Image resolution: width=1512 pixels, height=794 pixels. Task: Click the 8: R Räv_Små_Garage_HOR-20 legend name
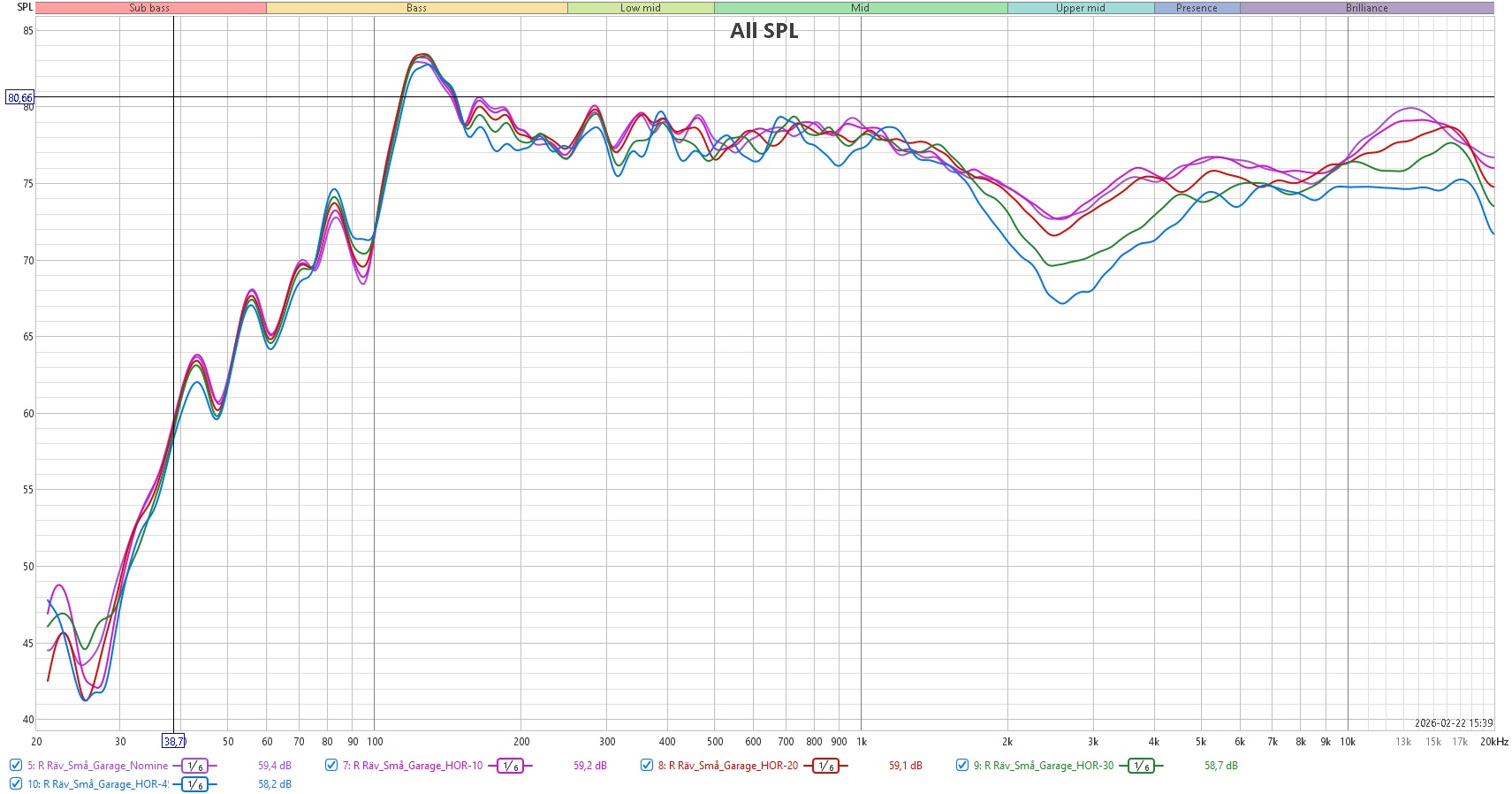click(x=727, y=766)
